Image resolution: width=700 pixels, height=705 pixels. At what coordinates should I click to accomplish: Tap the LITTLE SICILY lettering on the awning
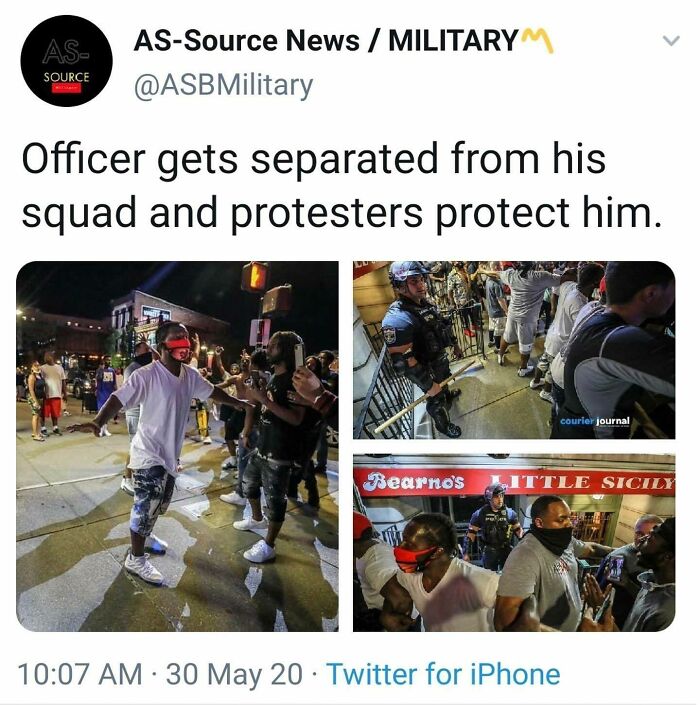point(582,482)
